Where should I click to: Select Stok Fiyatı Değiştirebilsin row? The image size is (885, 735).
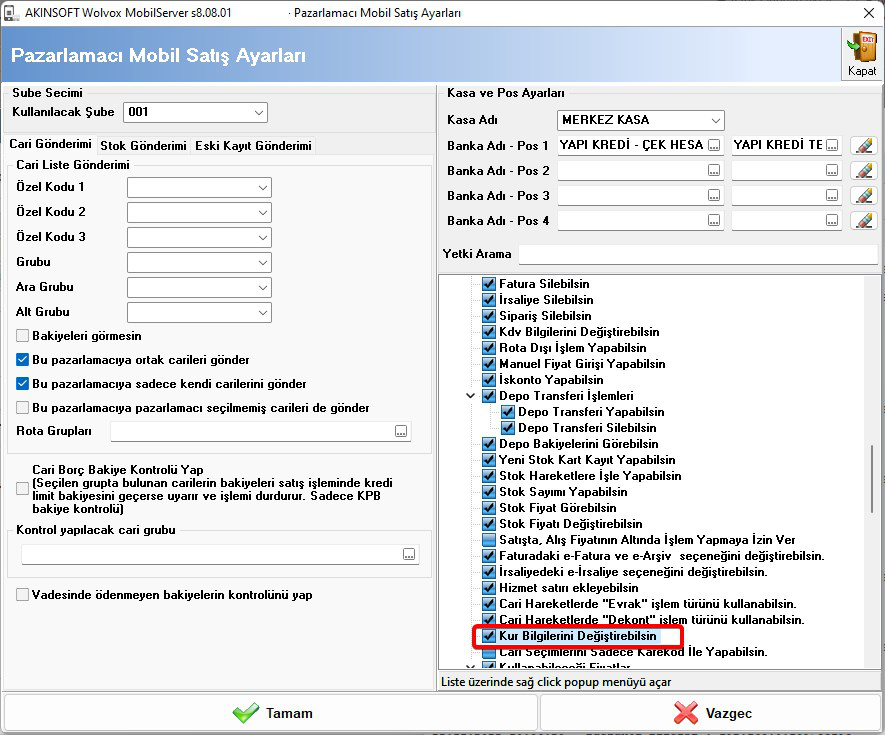point(571,524)
